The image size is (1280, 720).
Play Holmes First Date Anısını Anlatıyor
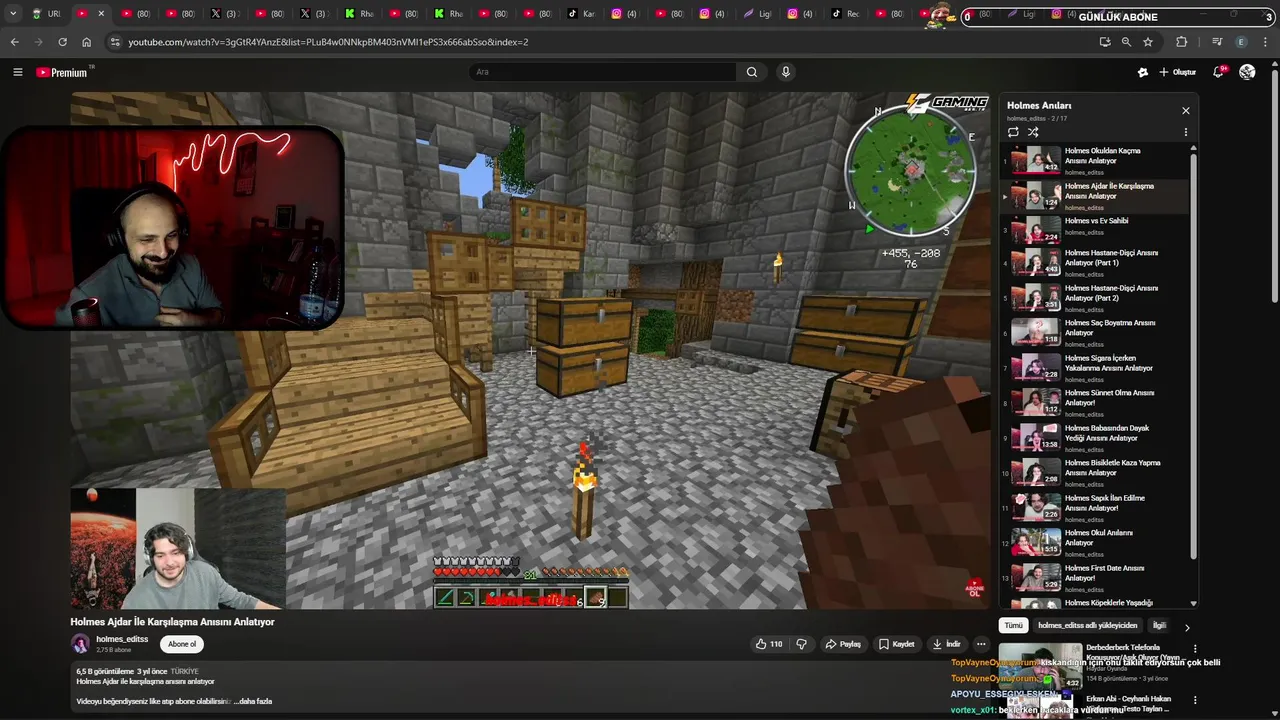pos(1096,578)
